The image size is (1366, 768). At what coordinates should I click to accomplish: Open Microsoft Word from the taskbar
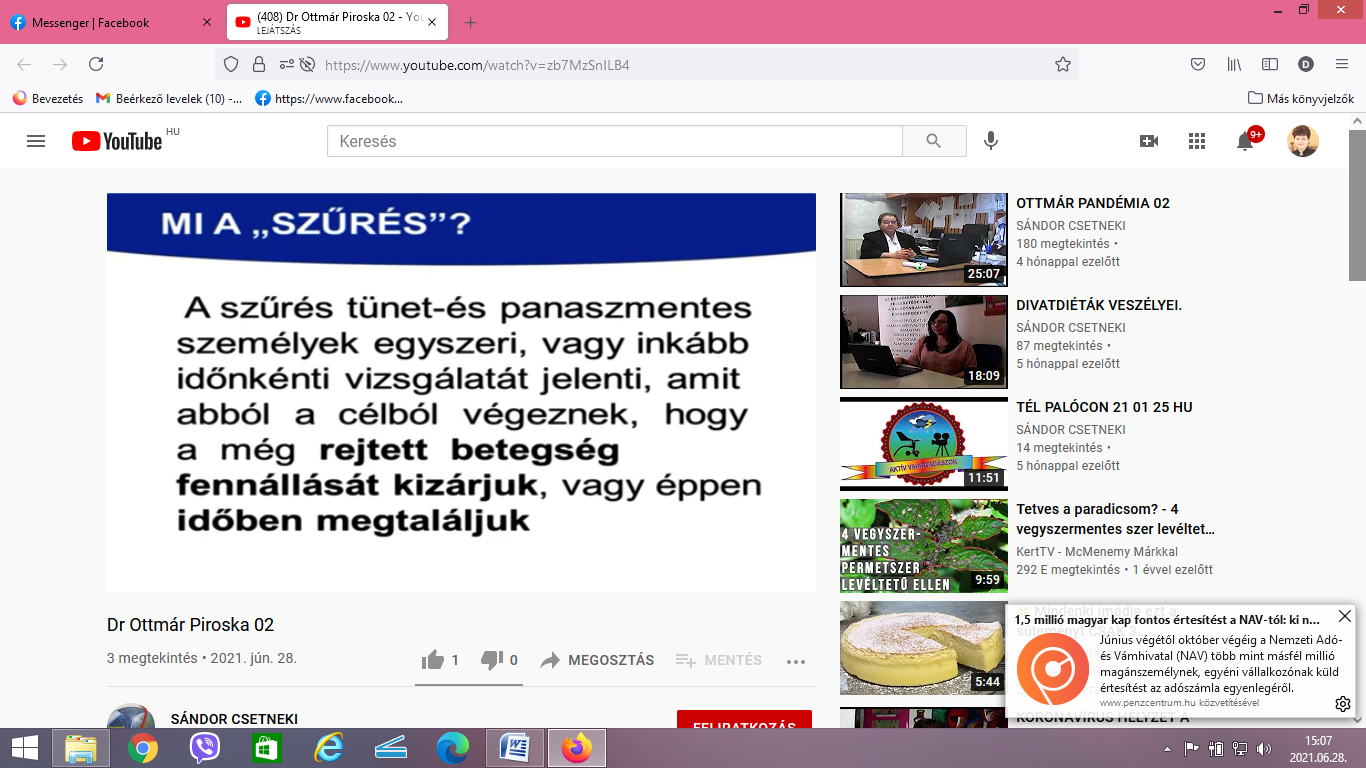pyautogui.click(x=514, y=748)
